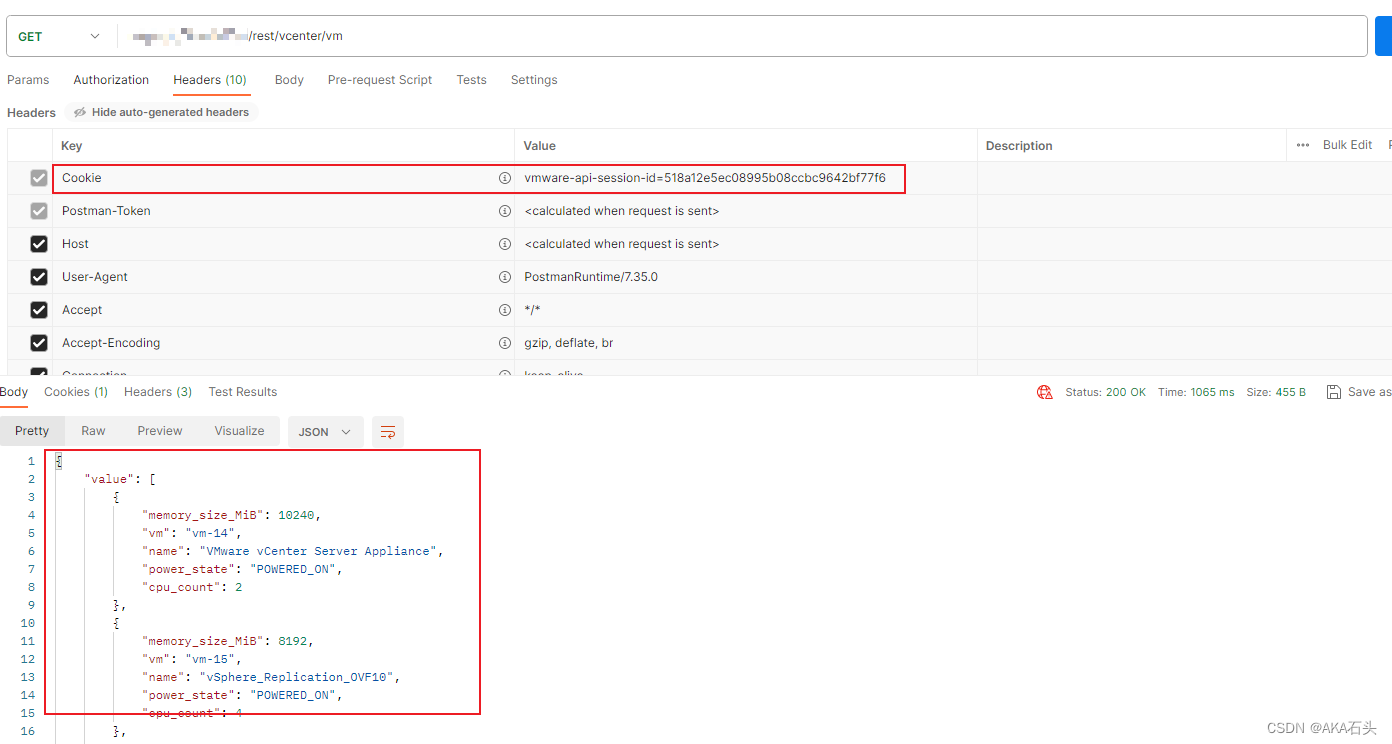Collapse the JSON root object on line 1

[x=57, y=458]
